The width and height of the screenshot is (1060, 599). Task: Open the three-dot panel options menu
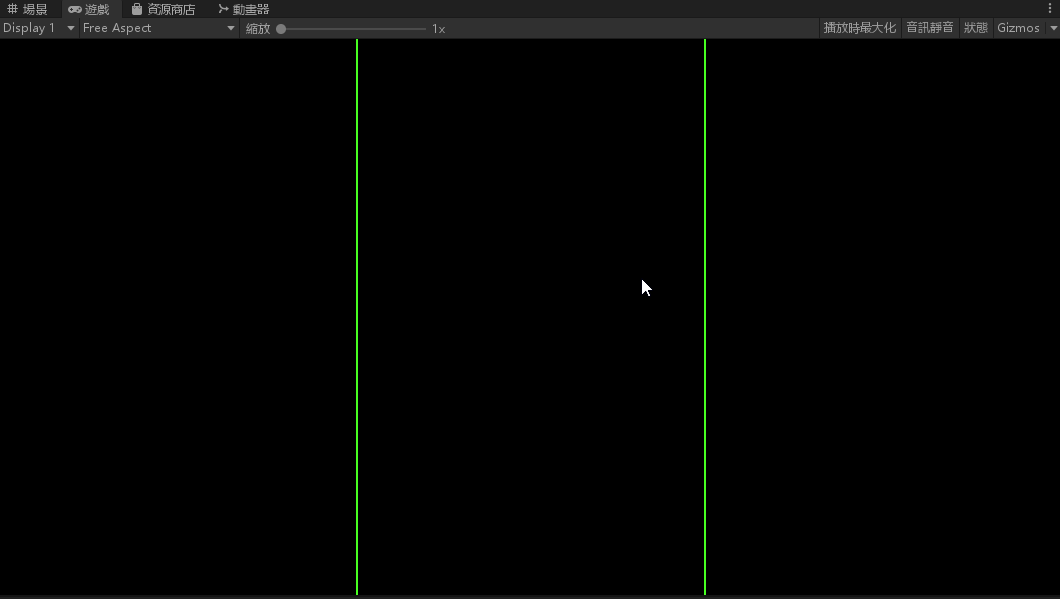click(x=1050, y=9)
